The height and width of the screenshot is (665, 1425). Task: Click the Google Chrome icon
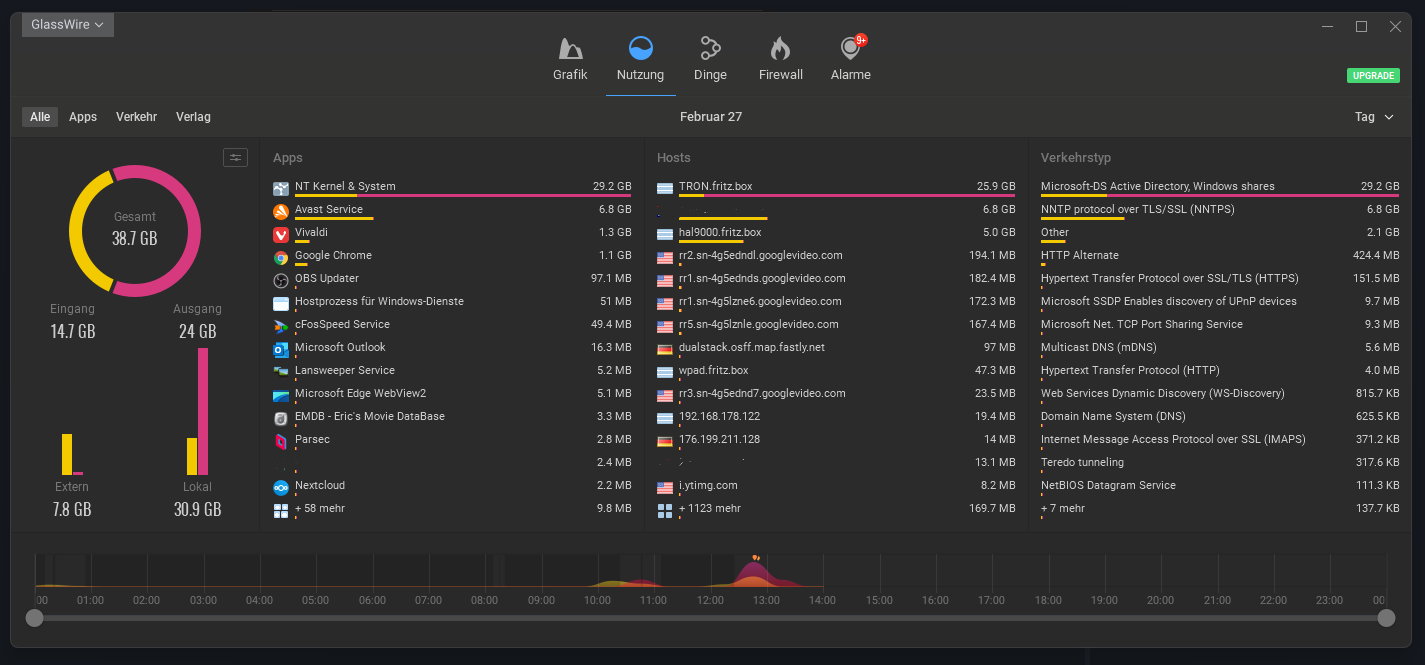coord(281,258)
